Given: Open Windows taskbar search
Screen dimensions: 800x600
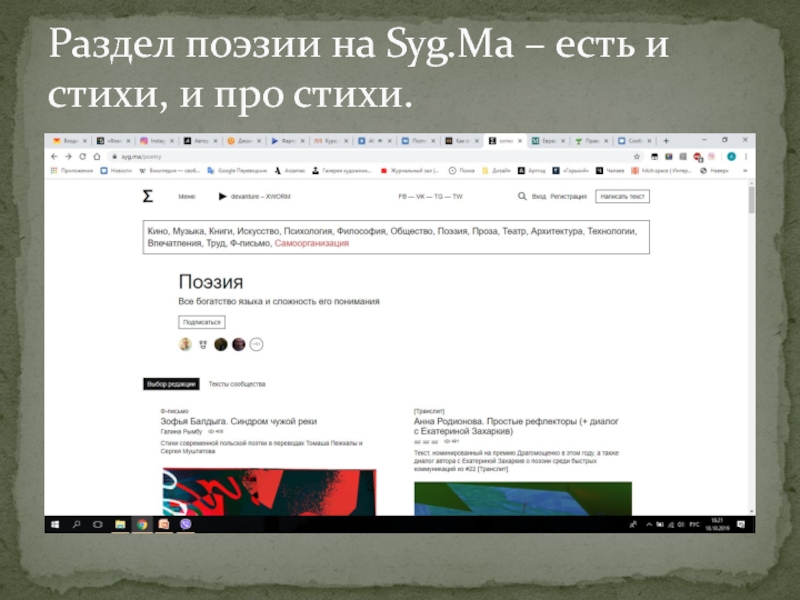Looking at the screenshot, I should (77, 524).
